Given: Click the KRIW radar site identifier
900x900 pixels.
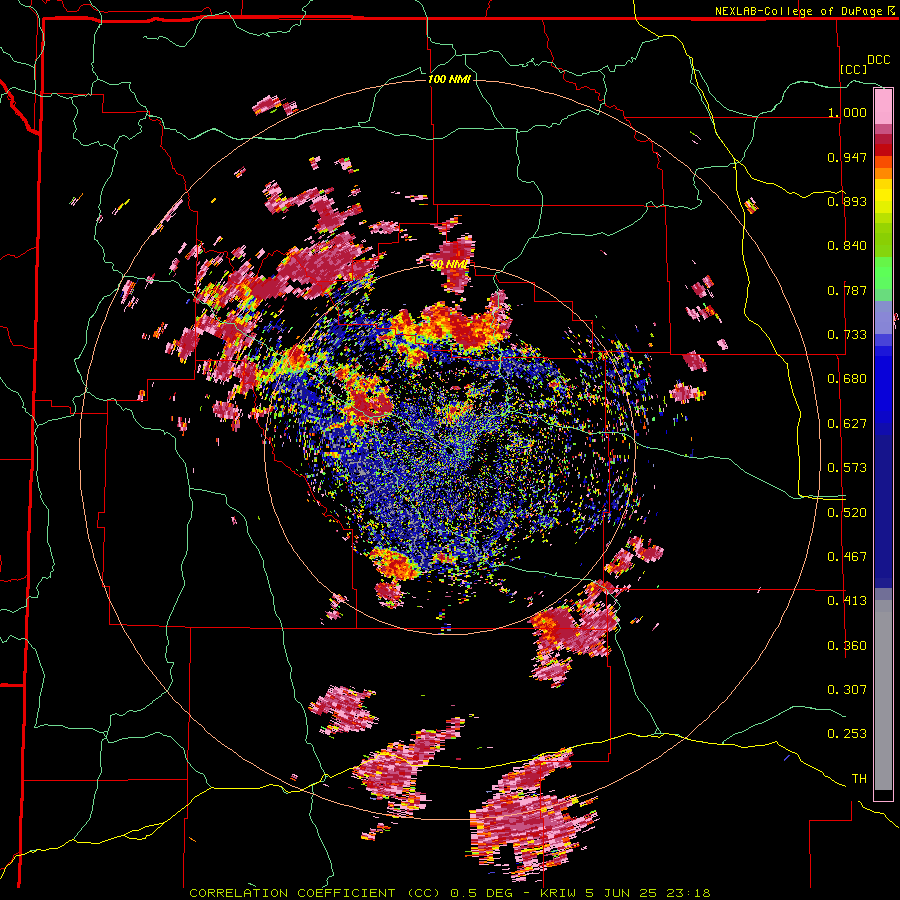Looking at the screenshot, I should [560, 893].
